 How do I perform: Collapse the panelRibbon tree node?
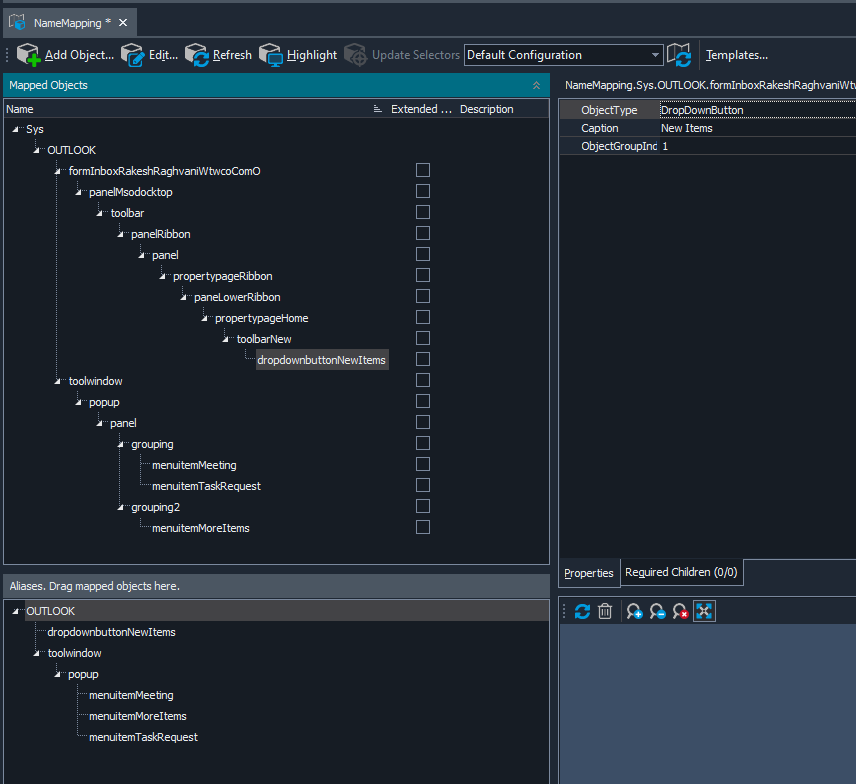[x=122, y=234]
